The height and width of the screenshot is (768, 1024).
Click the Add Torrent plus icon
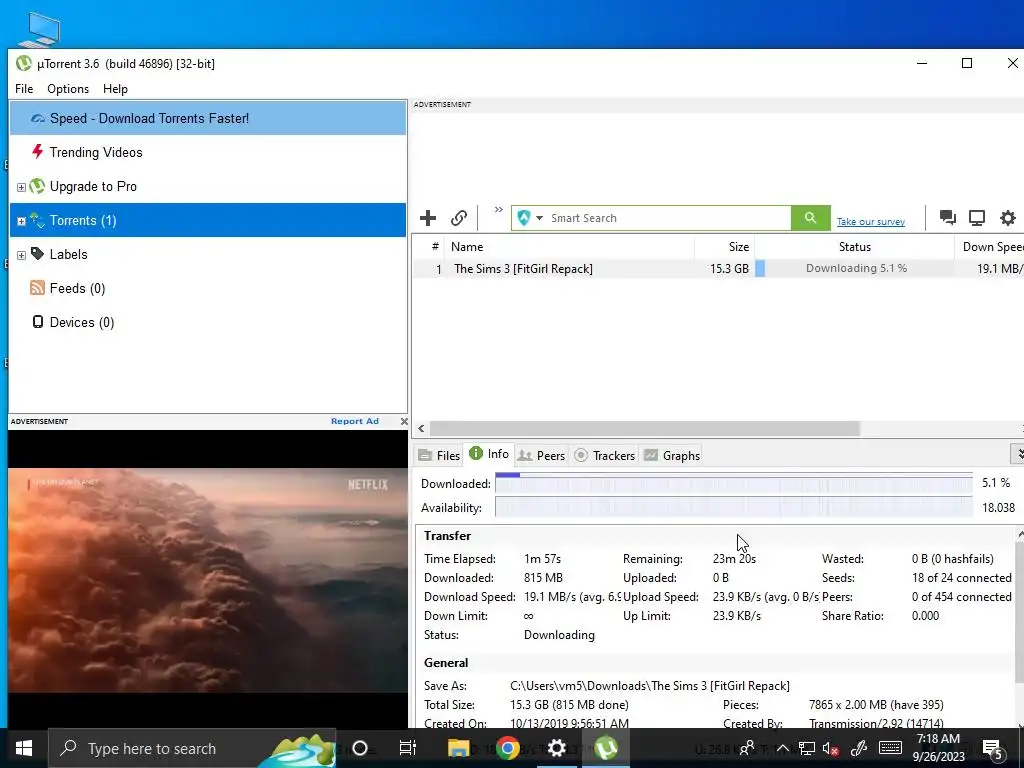coord(428,218)
